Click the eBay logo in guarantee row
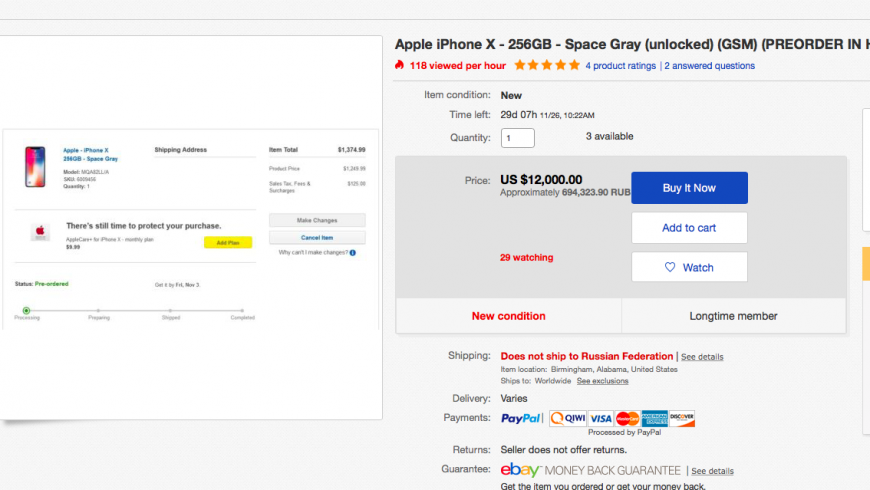The width and height of the screenshot is (870, 490). (x=520, y=470)
